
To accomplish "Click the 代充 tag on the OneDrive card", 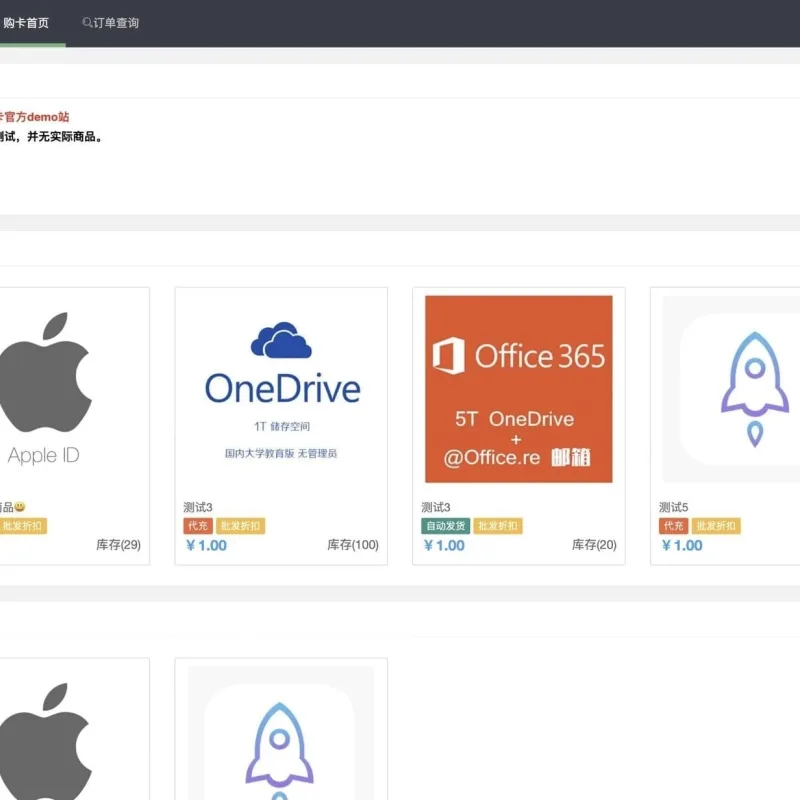I will pos(198,526).
